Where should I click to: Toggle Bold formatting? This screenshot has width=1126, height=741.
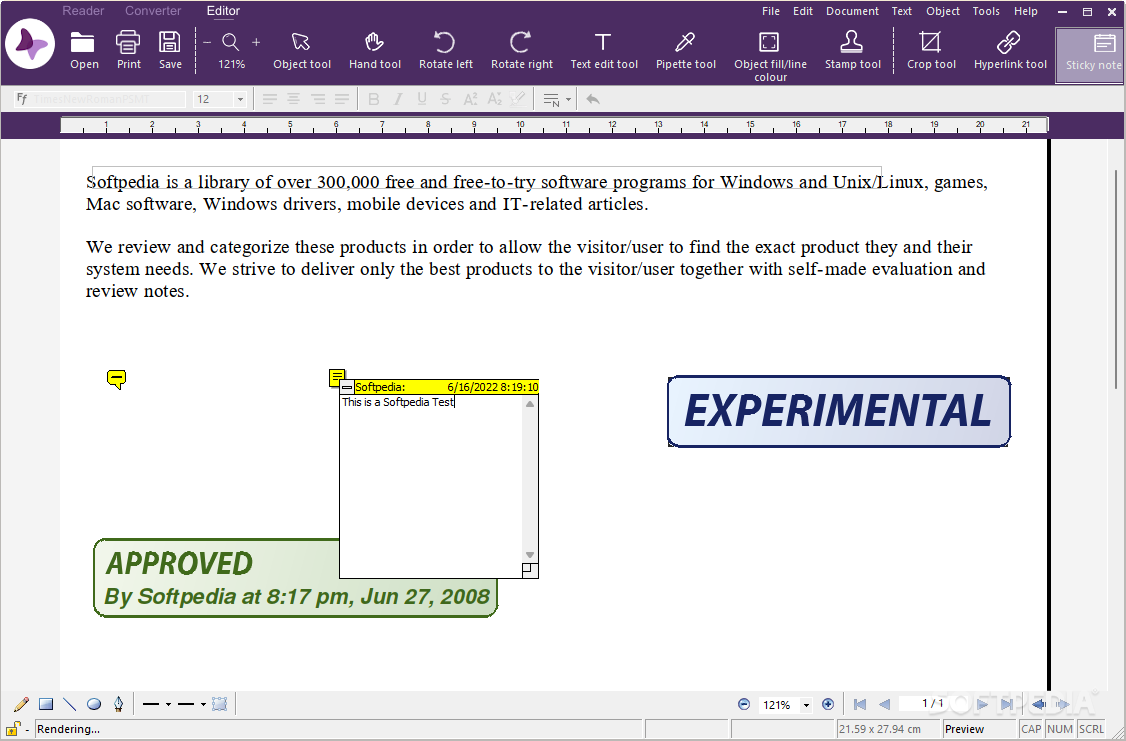[373, 99]
